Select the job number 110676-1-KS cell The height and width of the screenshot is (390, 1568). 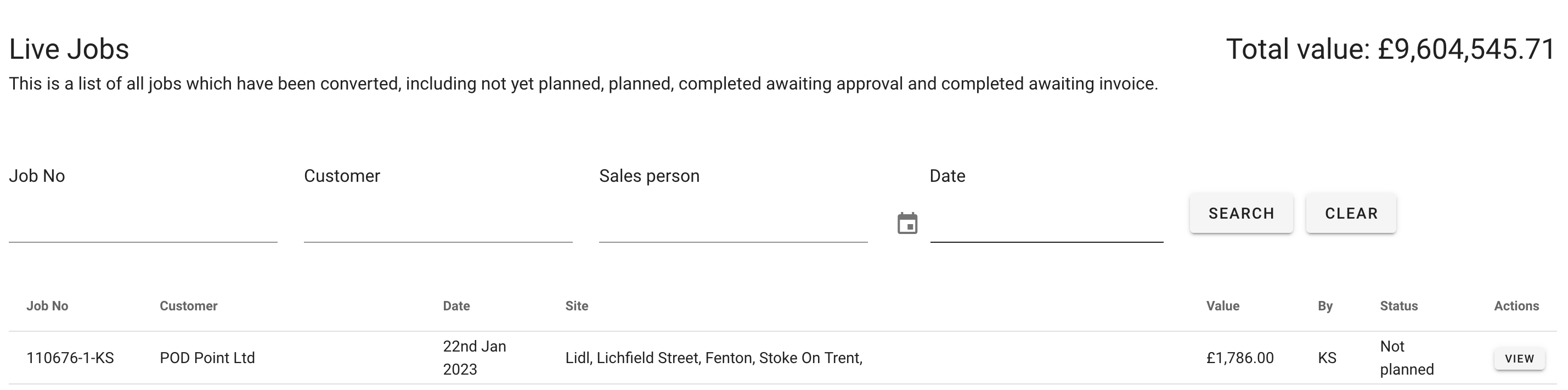(70, 358)
